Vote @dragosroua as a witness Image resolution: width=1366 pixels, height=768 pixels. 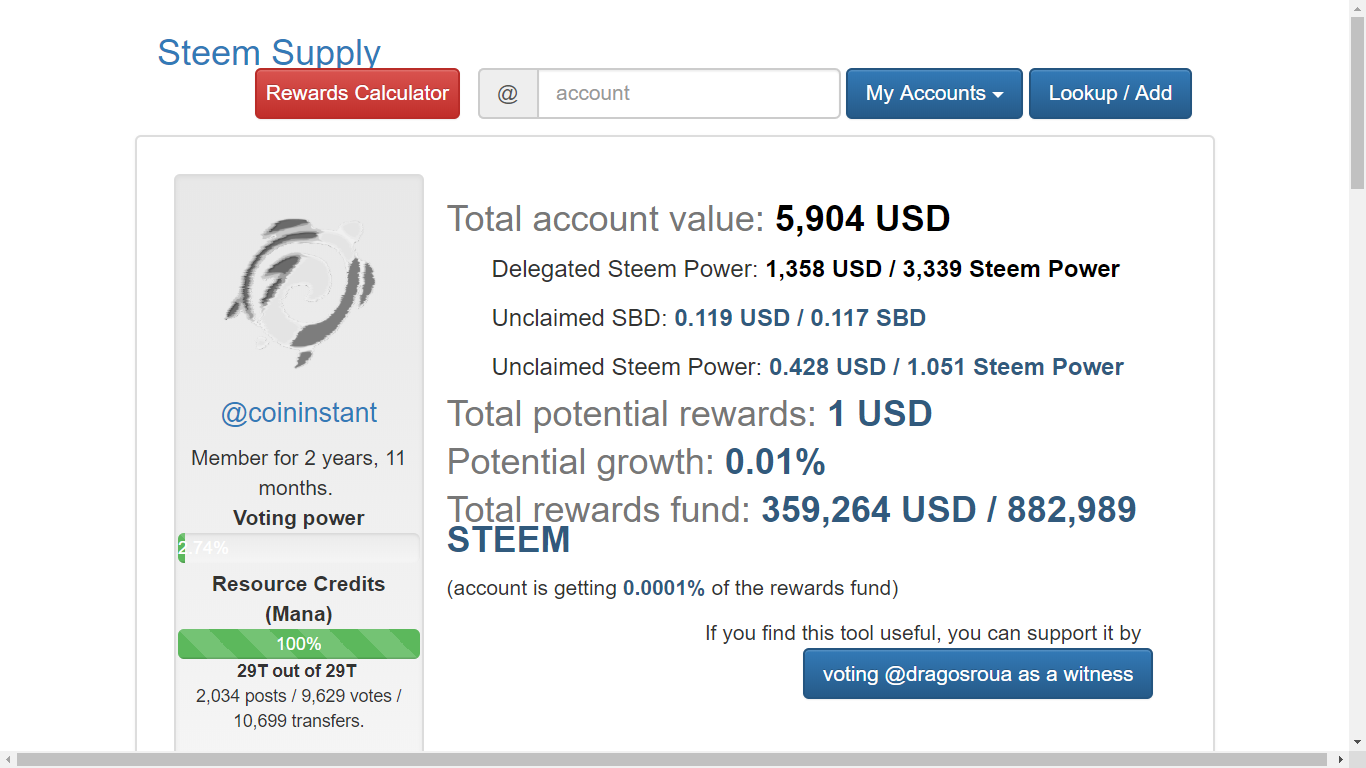tap(978, 674)
